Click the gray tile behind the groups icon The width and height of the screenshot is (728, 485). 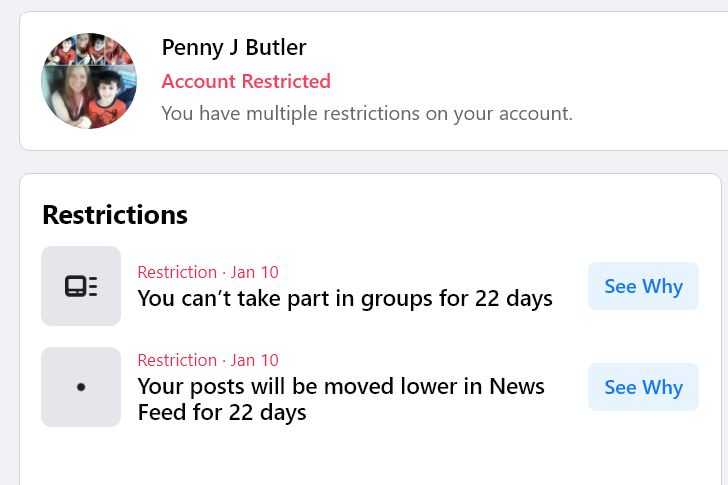pyautogui.click(x=81, y=286)
